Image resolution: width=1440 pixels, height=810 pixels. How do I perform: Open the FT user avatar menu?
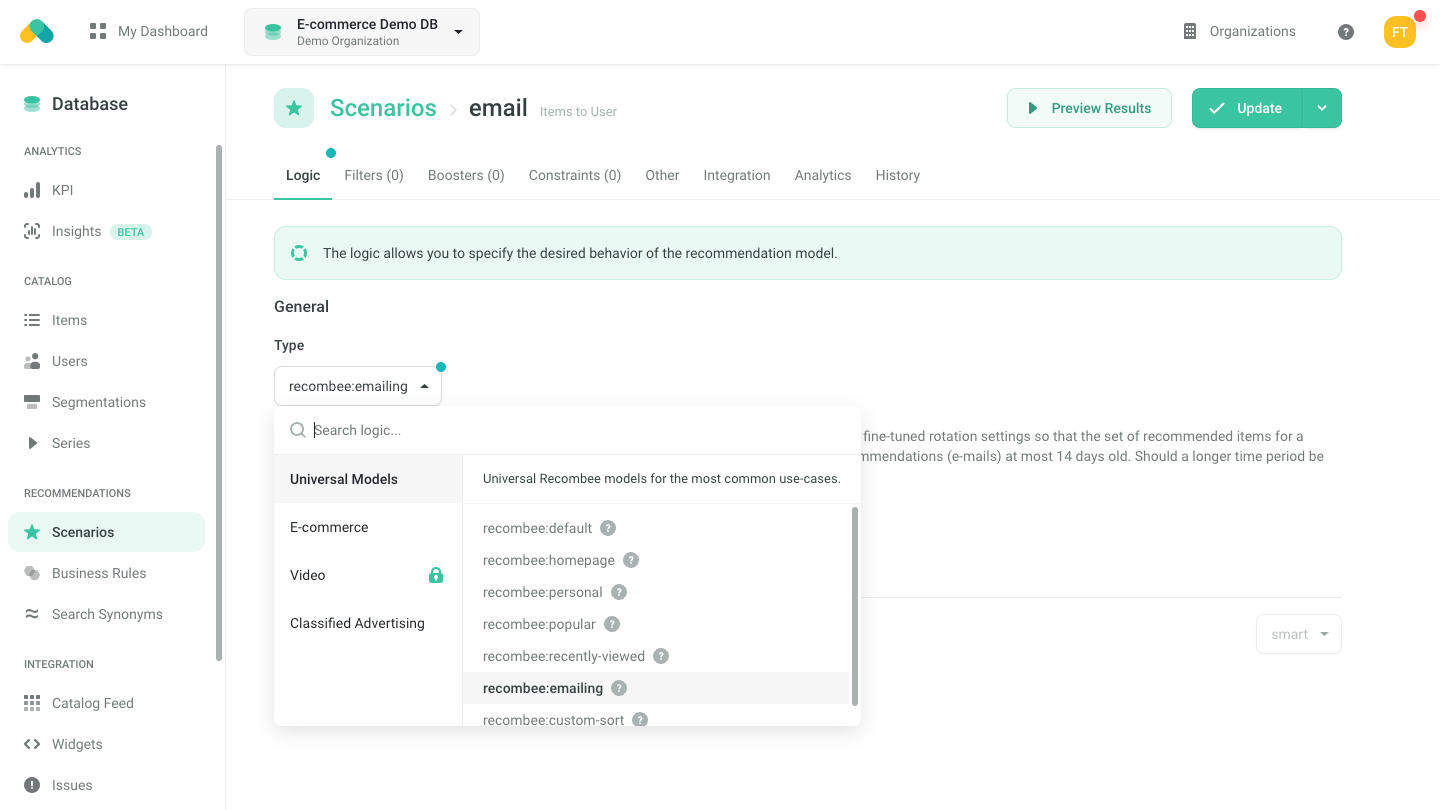click(1400, 32)
